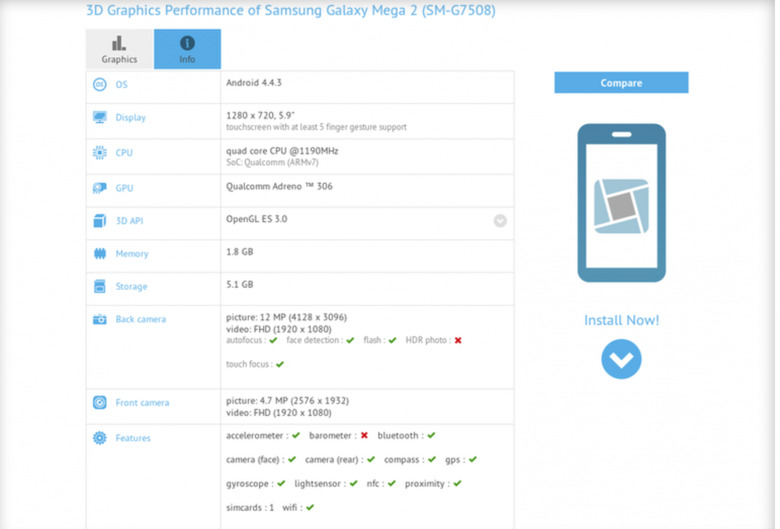Click the green check next to bluetooth
This screenshot has width=780, height=529.
click(x=431, y=435)
